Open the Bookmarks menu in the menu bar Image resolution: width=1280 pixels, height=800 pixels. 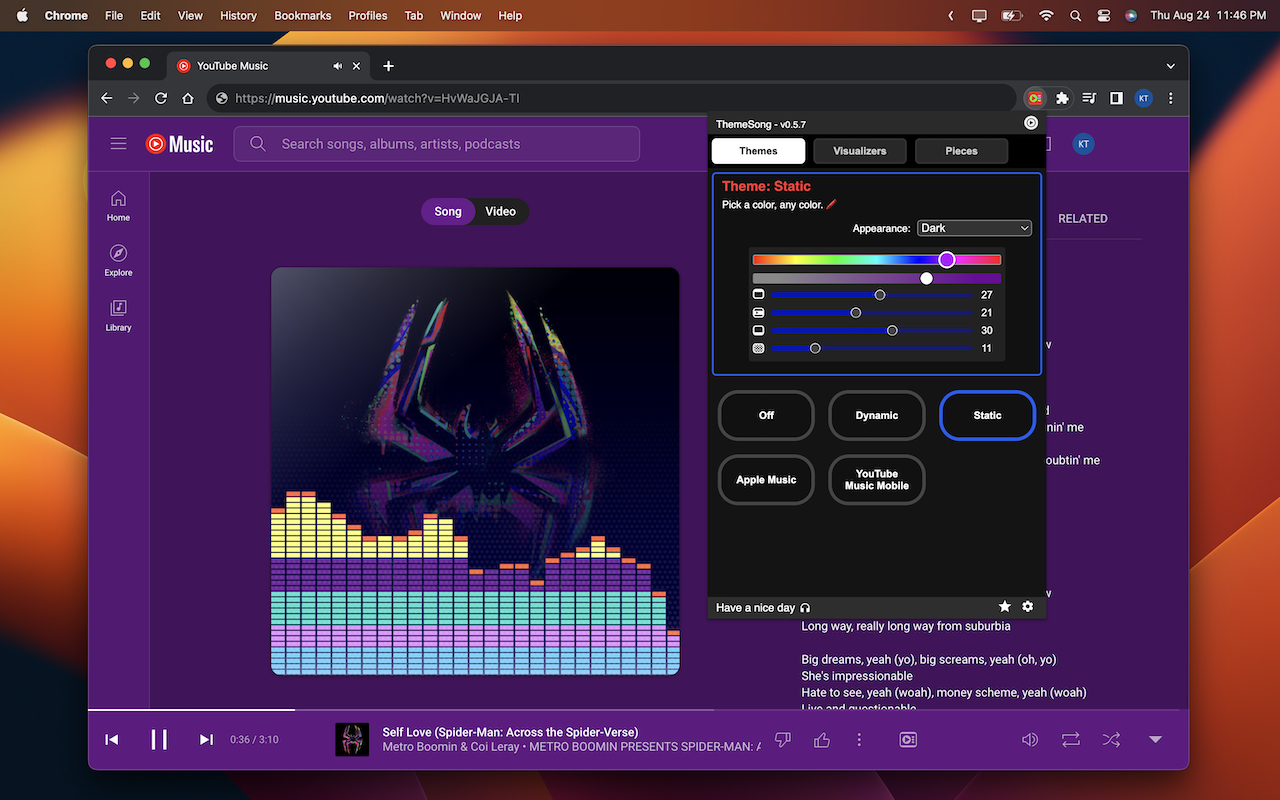[302, 15]
